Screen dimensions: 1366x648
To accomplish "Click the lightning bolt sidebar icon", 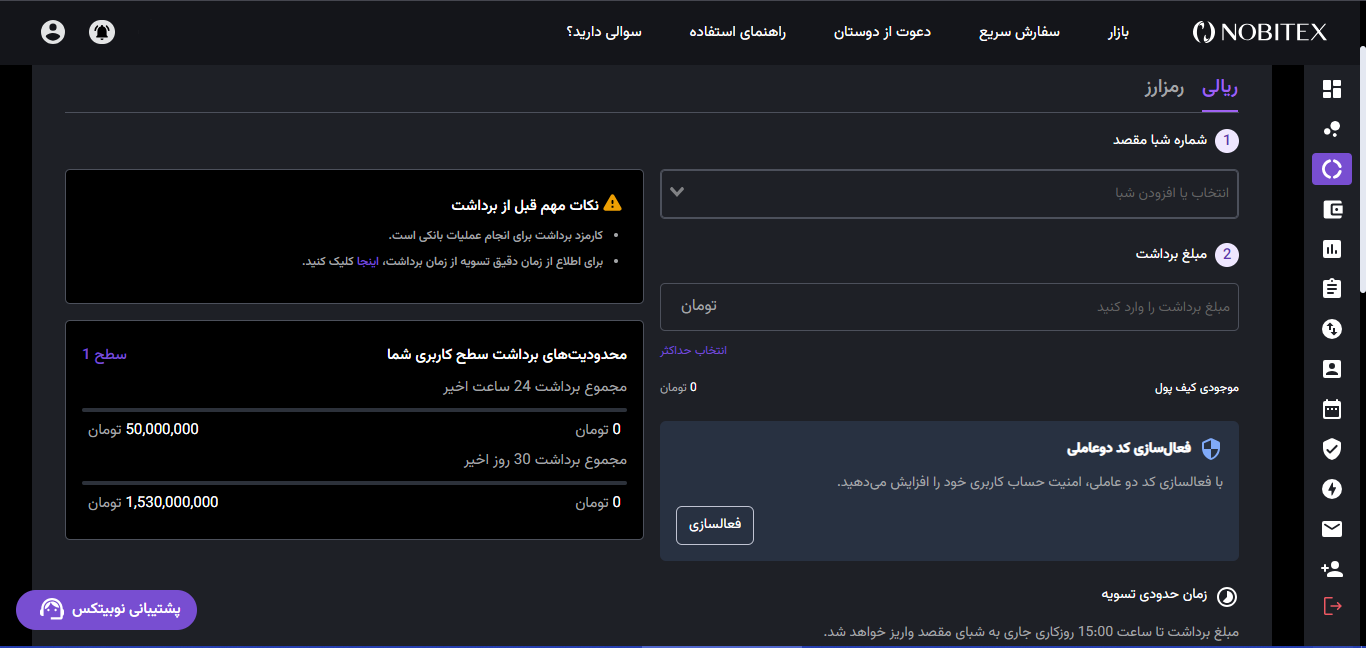I will click(1331, 488).
